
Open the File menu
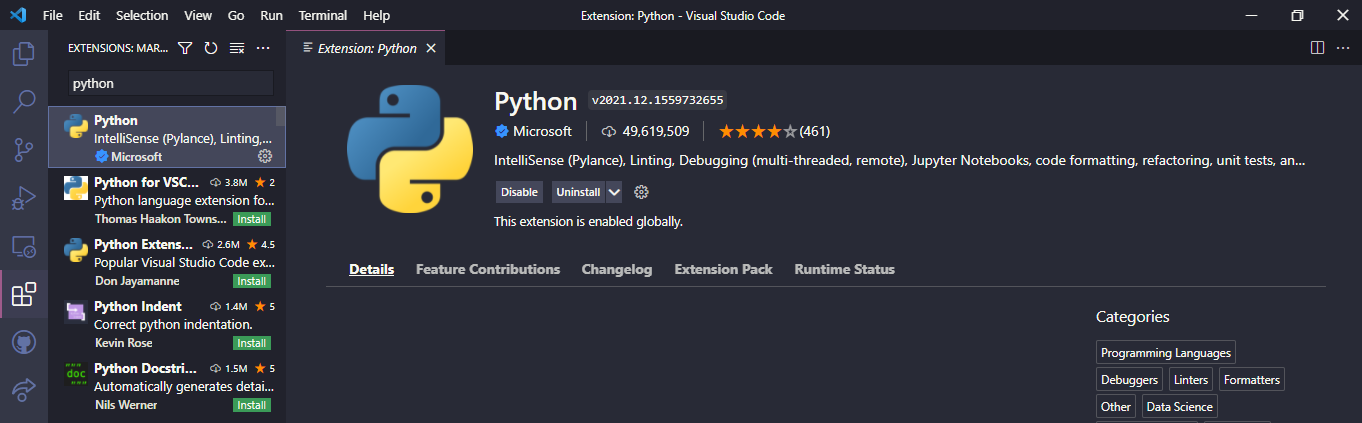53,15
